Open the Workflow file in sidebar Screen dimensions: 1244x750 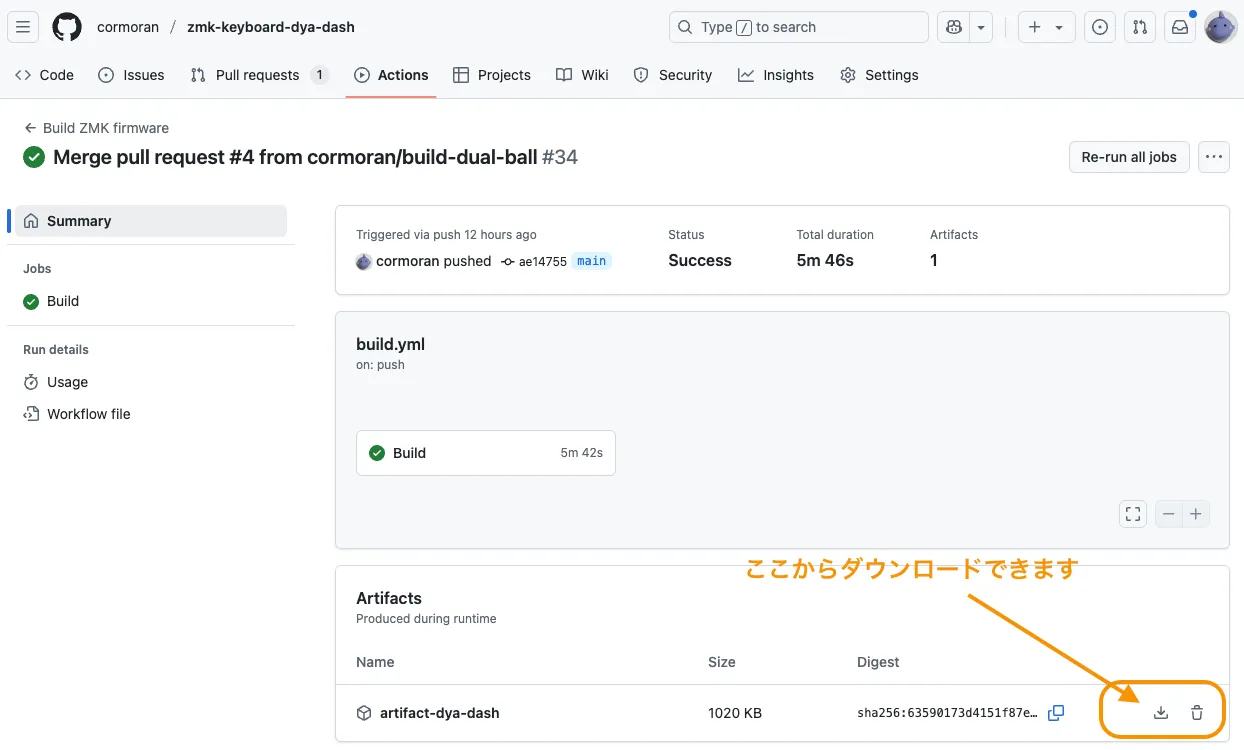tap(88, 414)
